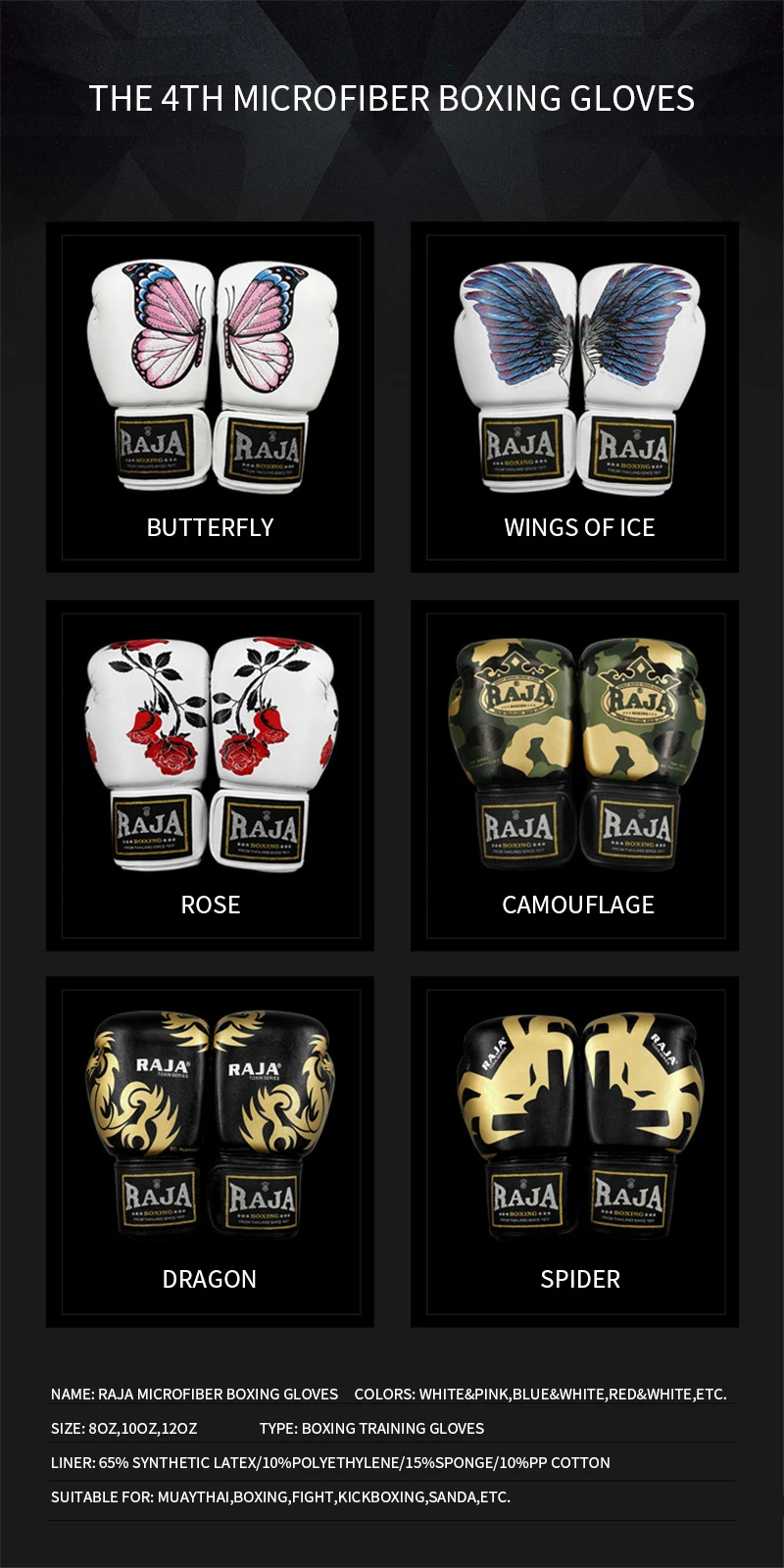Select the LINER material composition line
This screenshot has width=784, height=1568.
coord(330,1462)
